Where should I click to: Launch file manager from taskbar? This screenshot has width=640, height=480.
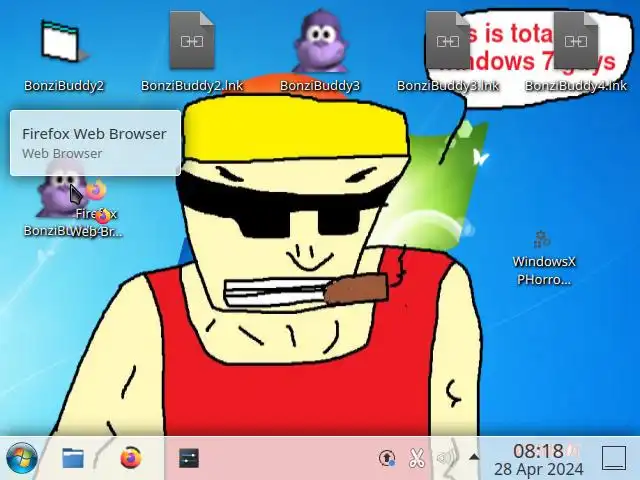tap(73, 458)
